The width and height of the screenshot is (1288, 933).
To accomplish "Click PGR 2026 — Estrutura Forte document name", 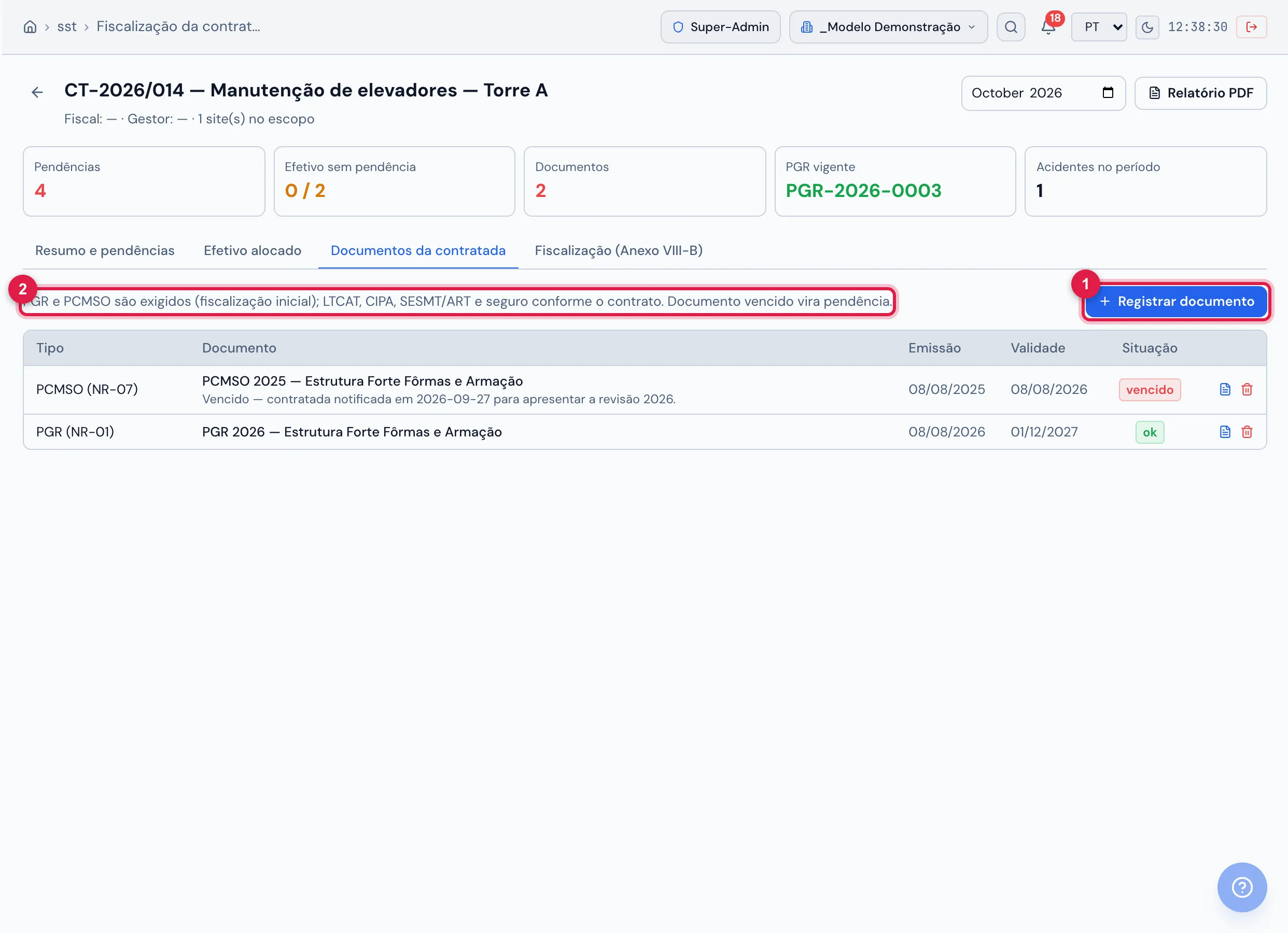I will [x=352, y=432].
